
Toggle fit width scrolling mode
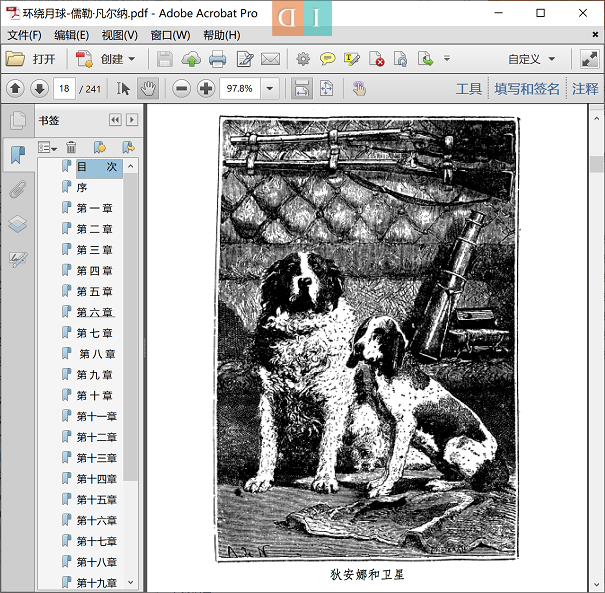point(302,89)
